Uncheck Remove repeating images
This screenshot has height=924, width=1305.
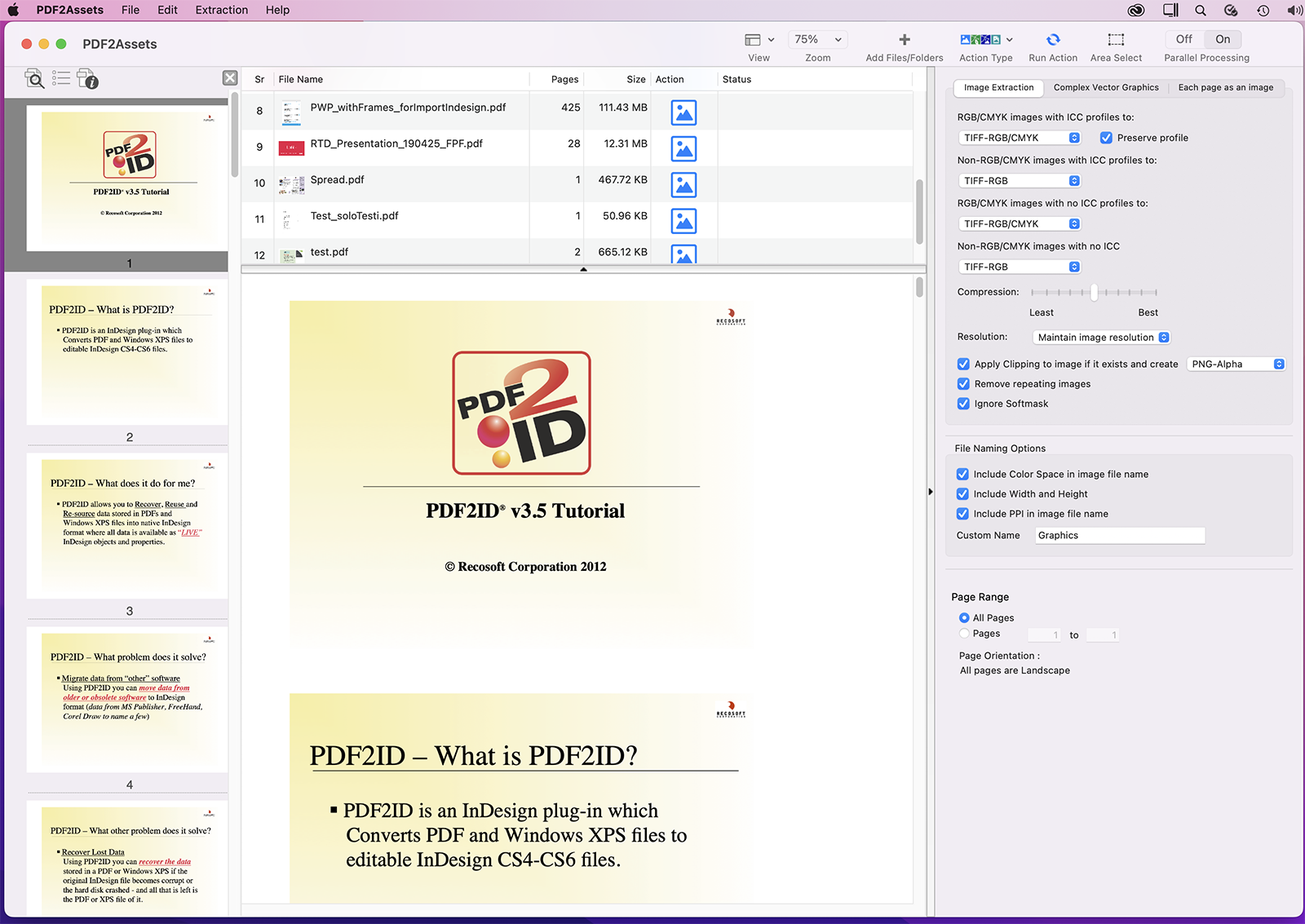[x=963, y=383]
